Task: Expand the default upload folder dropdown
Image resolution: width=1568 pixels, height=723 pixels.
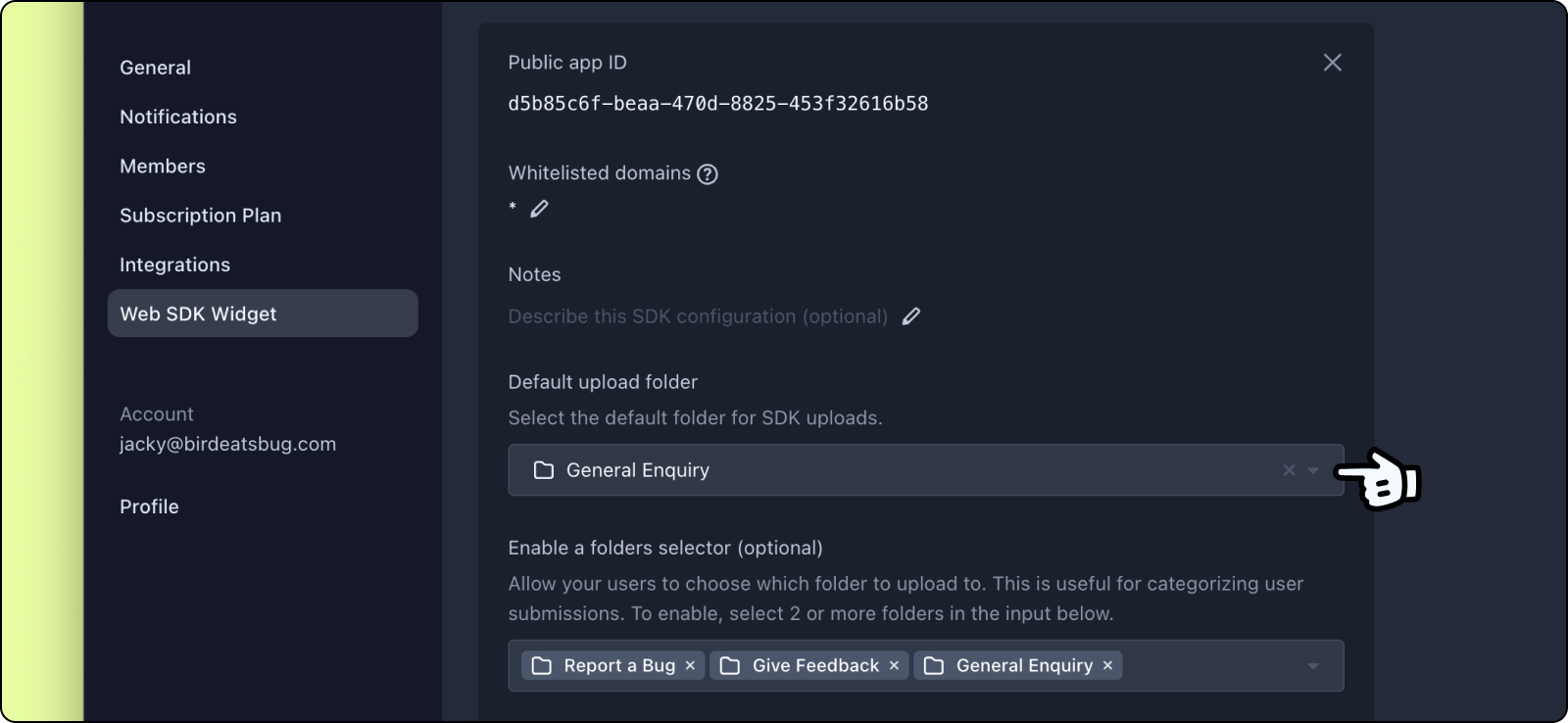Action: 1313,470
